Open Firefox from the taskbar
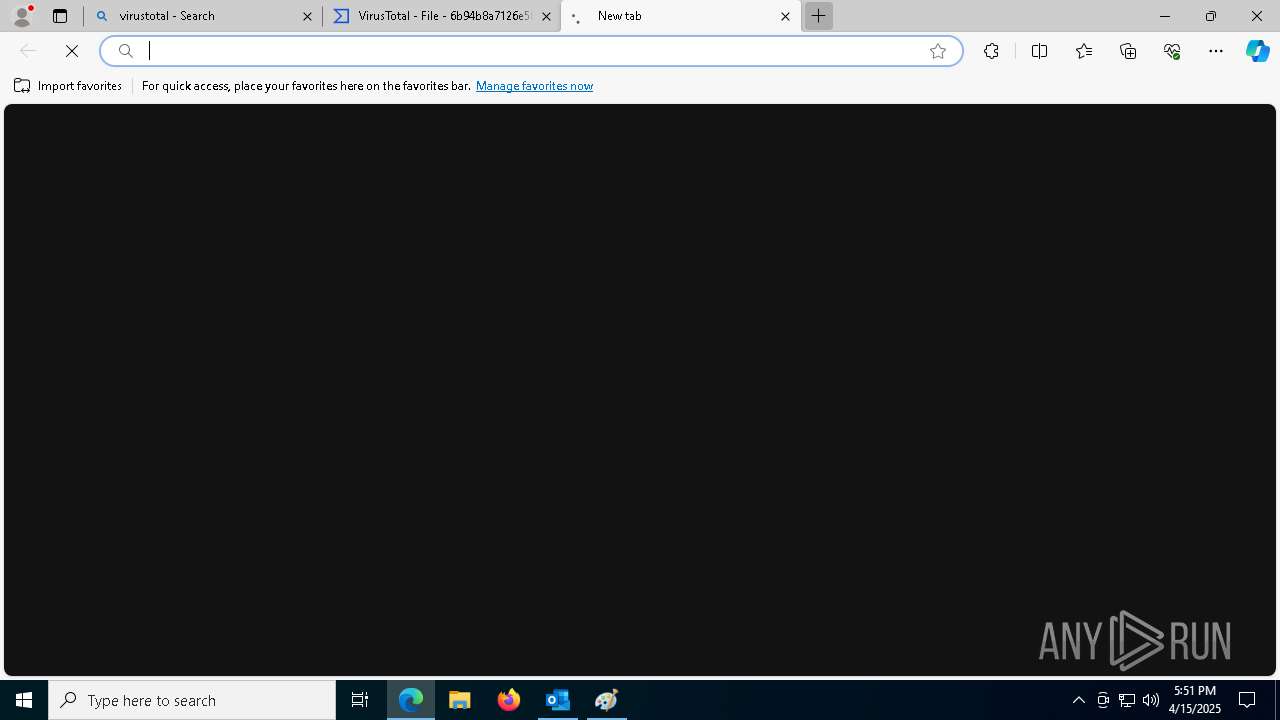 point(509,700)
